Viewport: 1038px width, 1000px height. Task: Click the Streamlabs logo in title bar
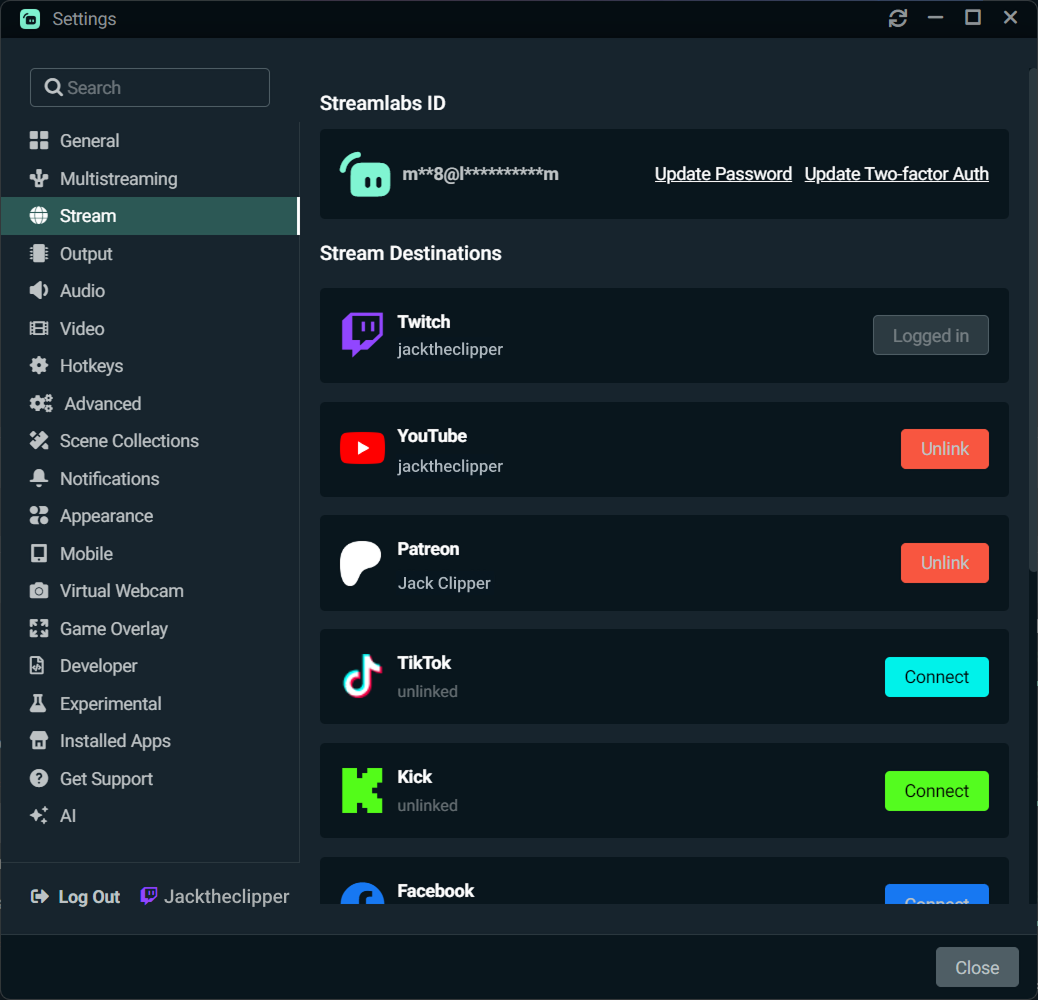(30, 19)
